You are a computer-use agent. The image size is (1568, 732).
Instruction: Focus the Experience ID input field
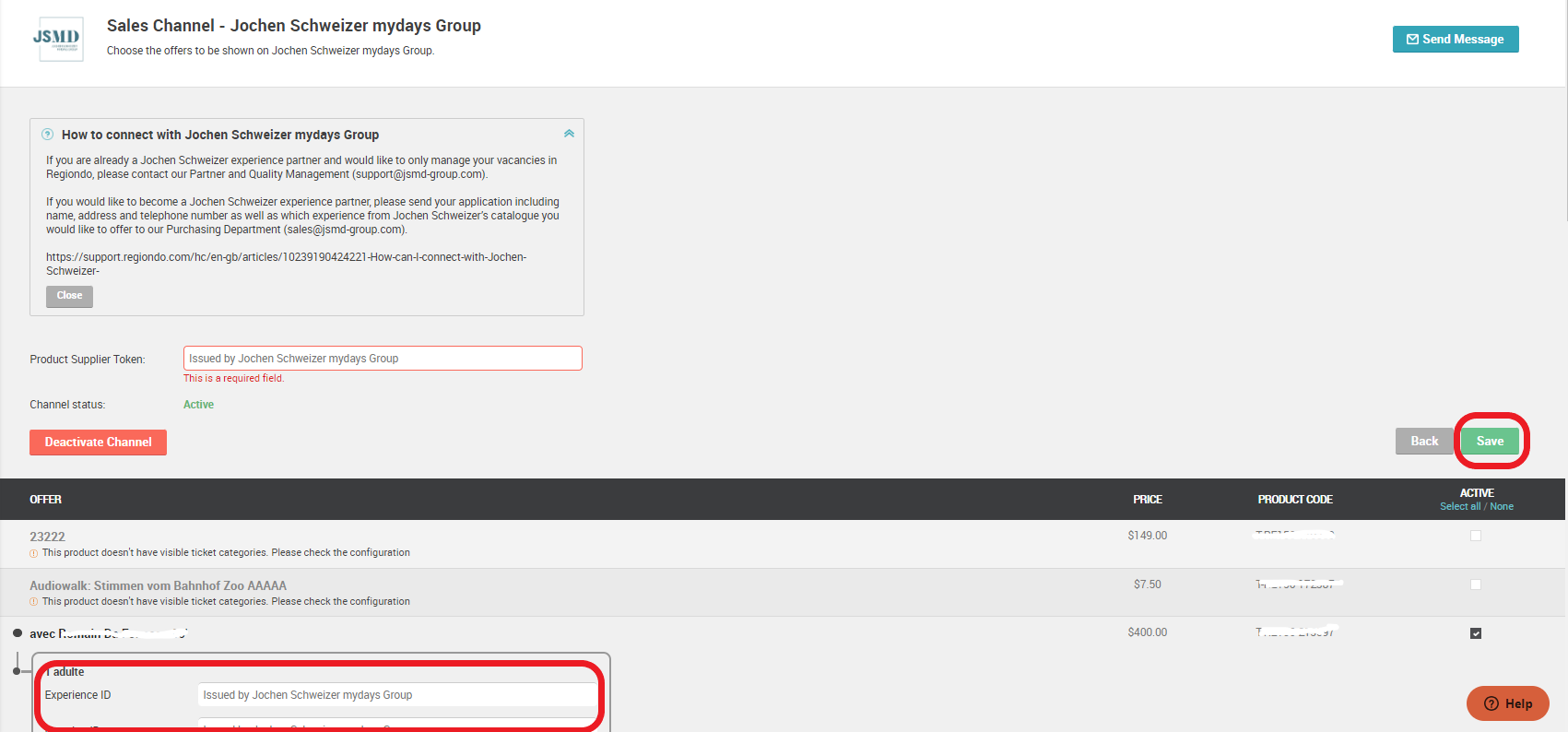pyautogui.click(x=398, y=695)
